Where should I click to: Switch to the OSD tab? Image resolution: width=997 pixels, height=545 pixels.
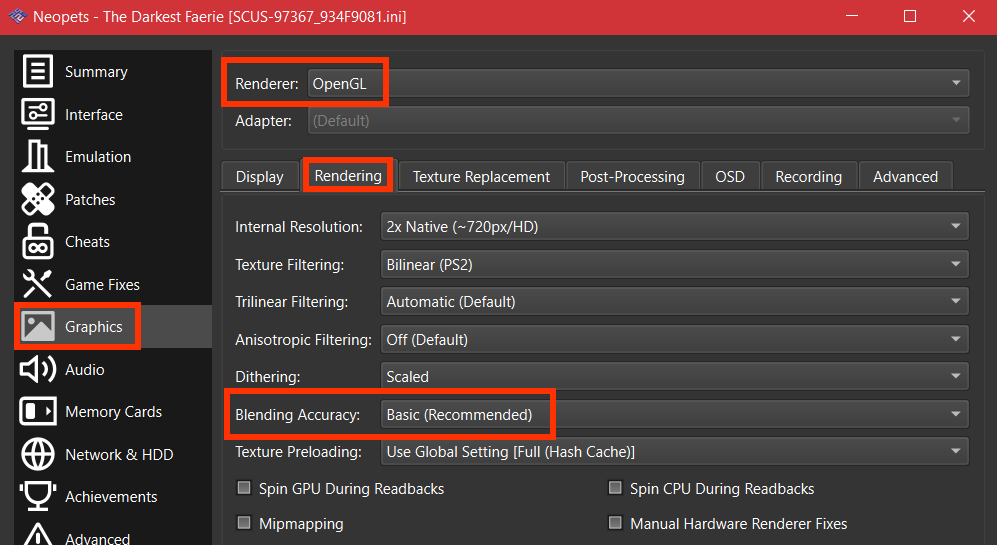[x=729, y=176]
